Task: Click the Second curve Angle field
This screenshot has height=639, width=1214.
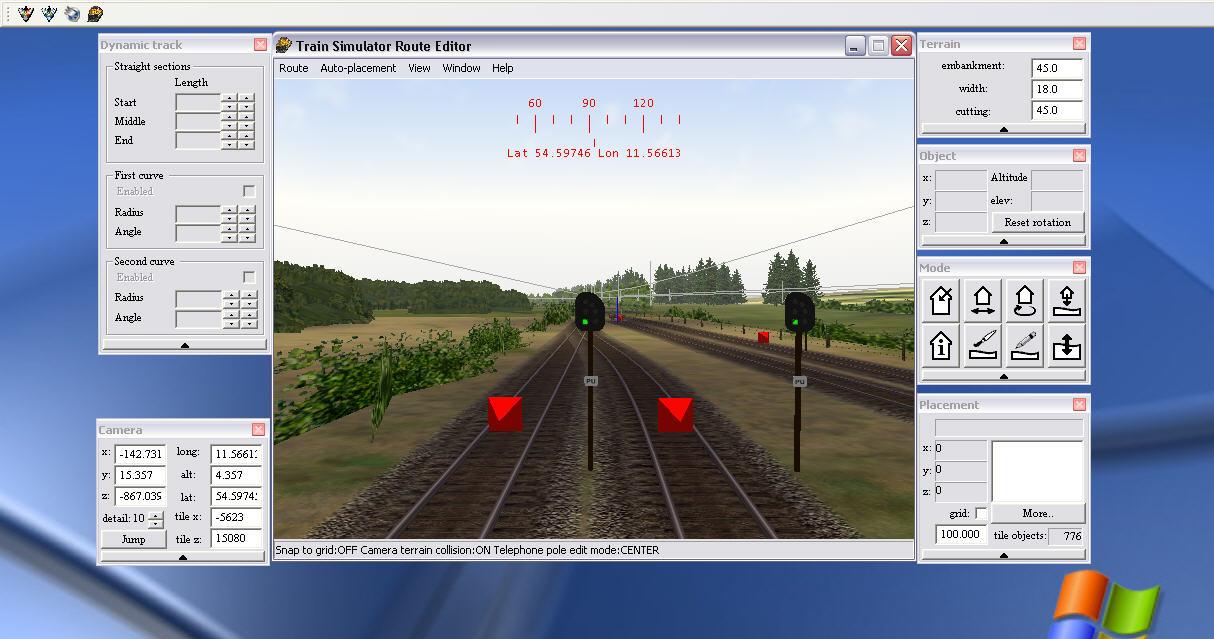Action: pos(198,318)
